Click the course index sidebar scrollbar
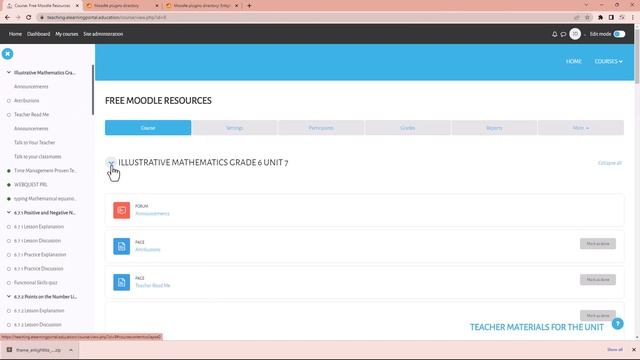The image size is (640, 360). (93, 90)
